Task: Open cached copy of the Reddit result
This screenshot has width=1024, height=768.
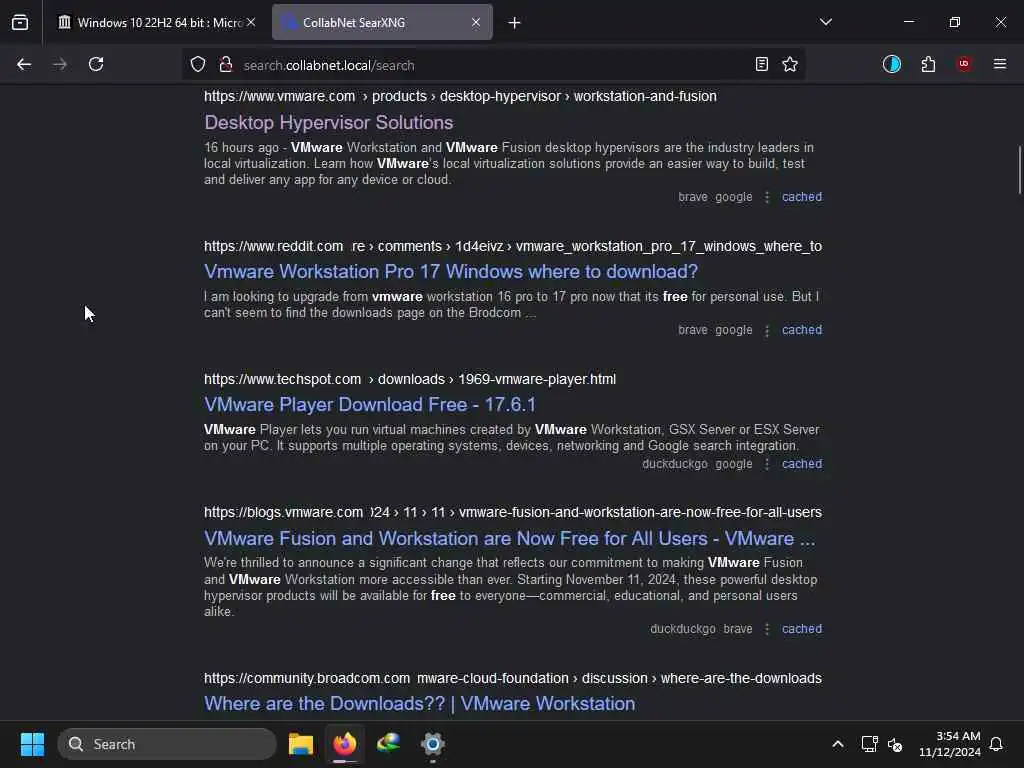Action: tap(802, 330)
